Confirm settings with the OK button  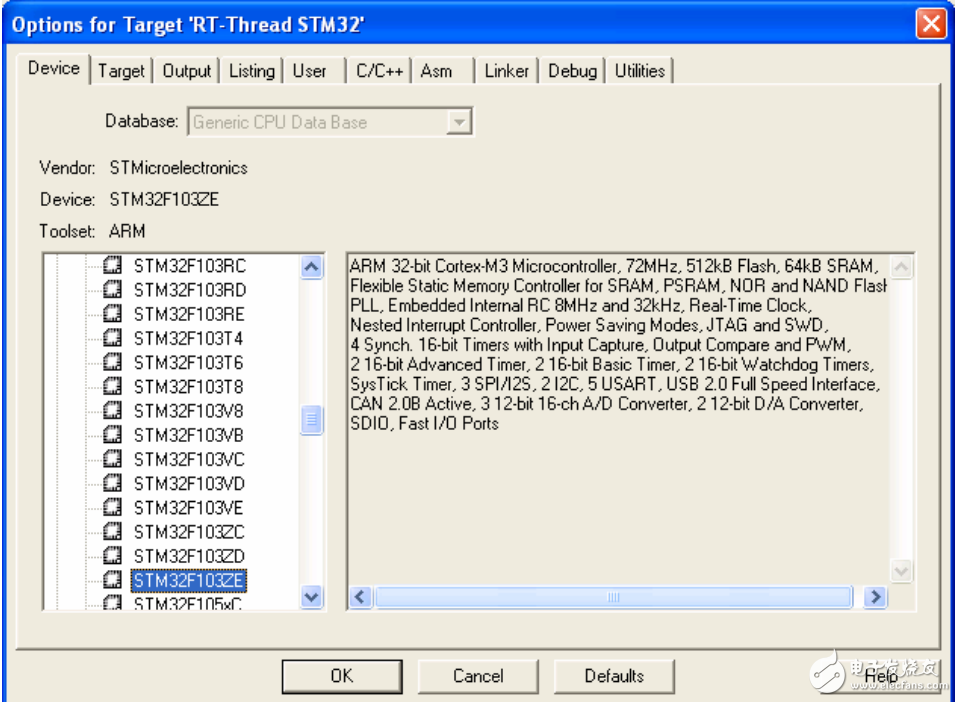[341, 676]
